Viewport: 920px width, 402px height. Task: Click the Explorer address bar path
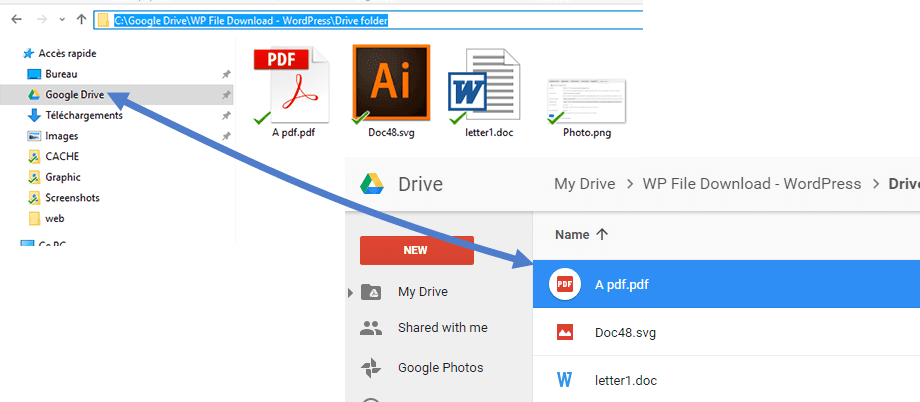point(250,20)
